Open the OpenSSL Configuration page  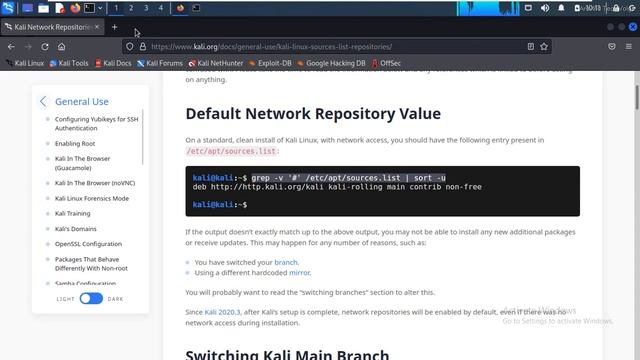coord(88,244)
